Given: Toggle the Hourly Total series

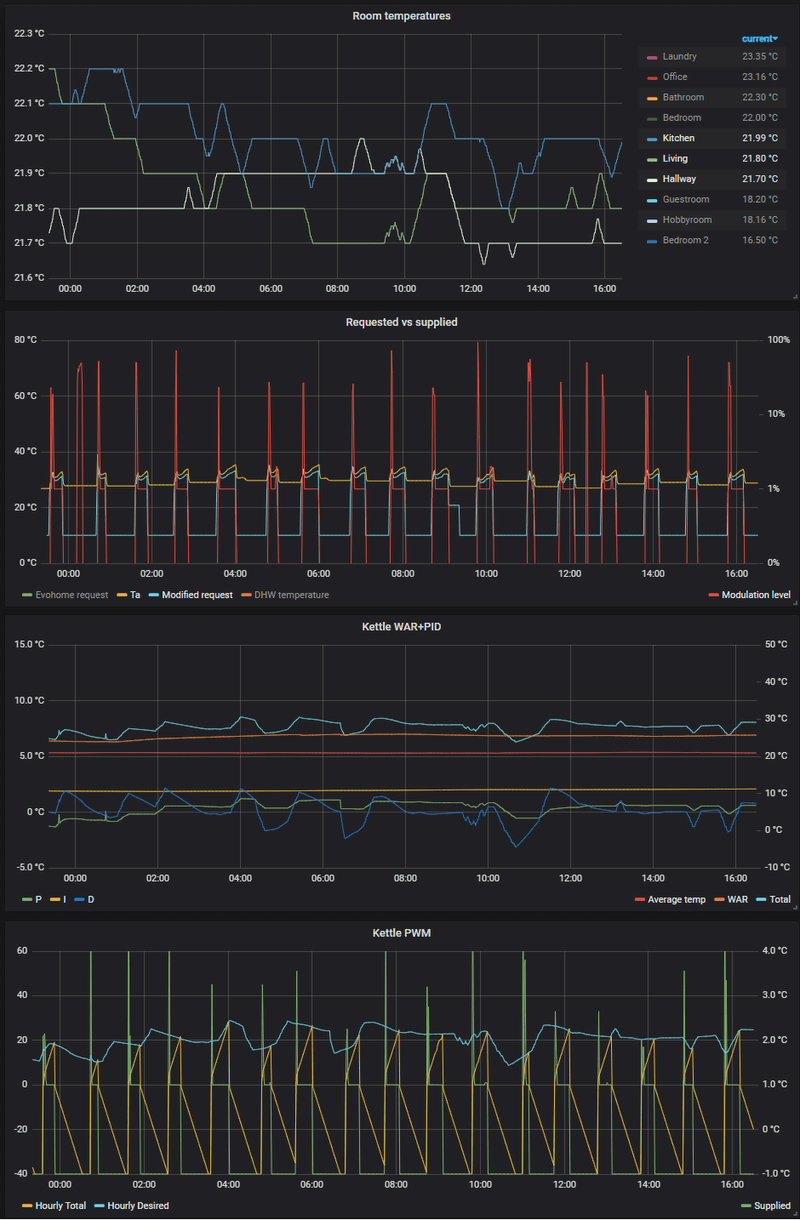Looking at the screenshot, I should click(61, 1205).
